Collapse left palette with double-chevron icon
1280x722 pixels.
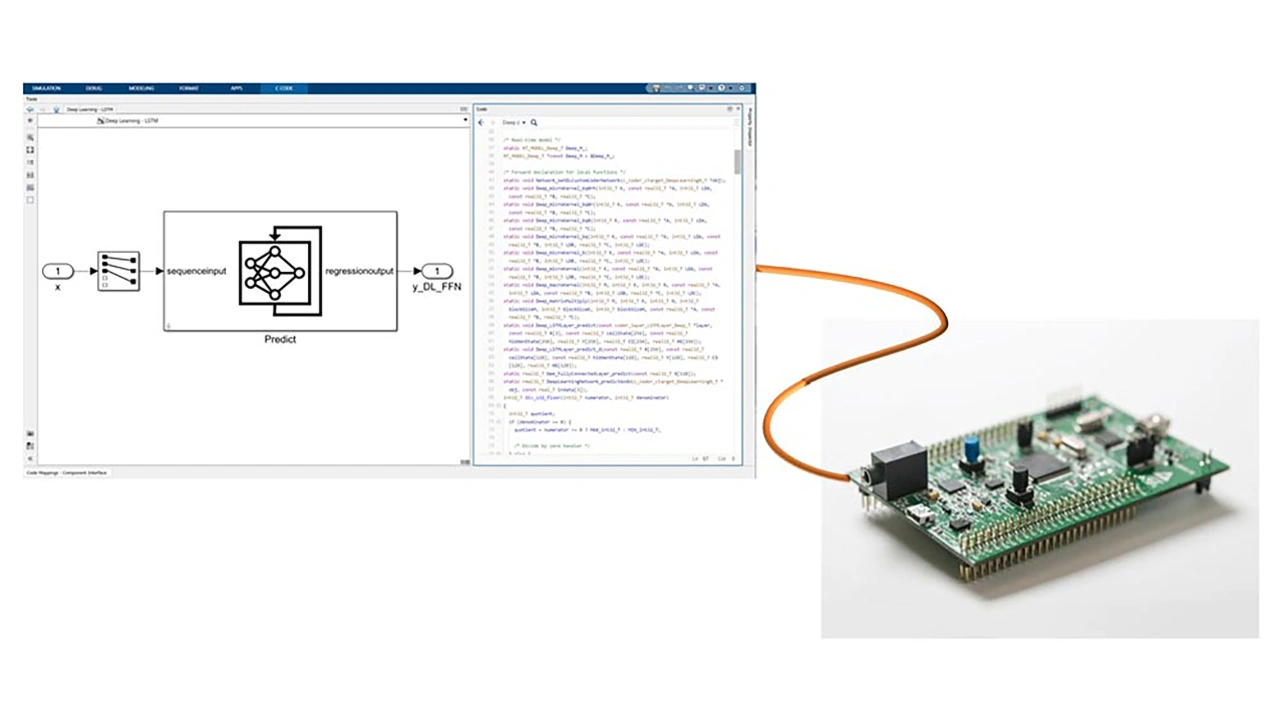tap(31, 458)
